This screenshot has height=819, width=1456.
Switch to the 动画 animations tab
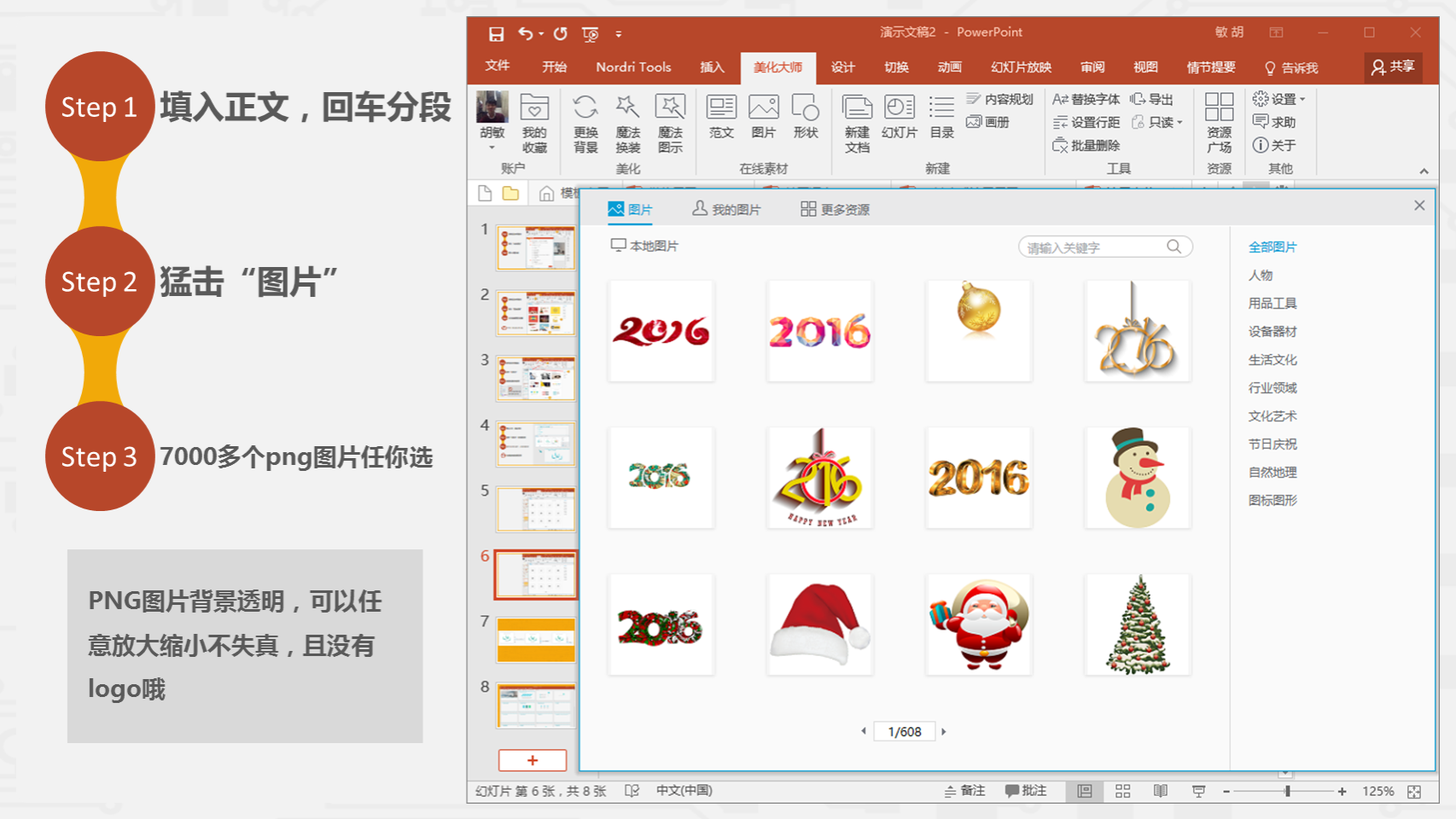click(950, 67)
